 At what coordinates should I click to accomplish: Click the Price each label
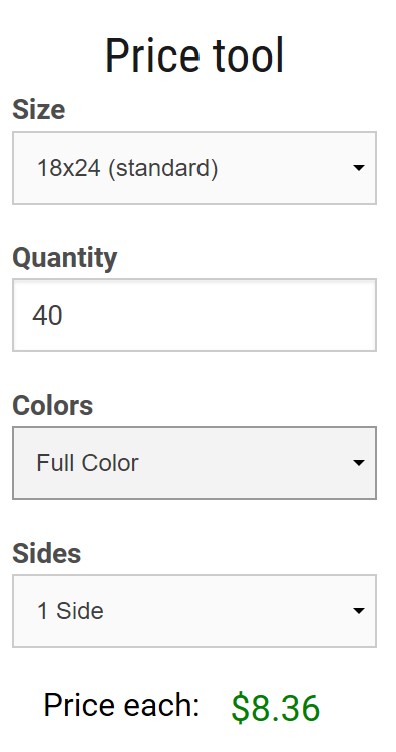(121, 705)
